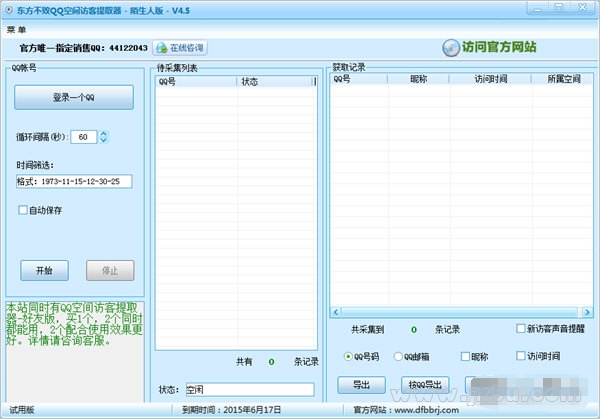Click the 试用版 status bar text

[22, 410]
